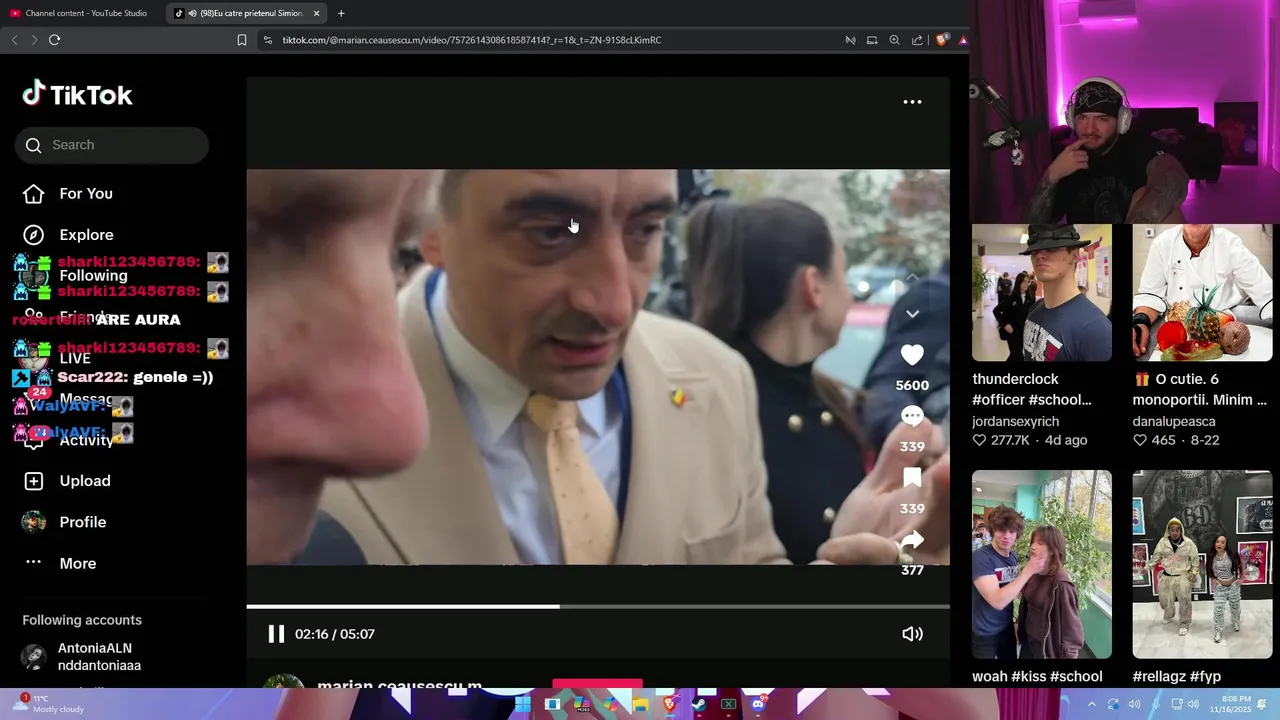Screen dimensions: 1280x720
Task: Open the #rellagz #fyp video thumbnail
Action: (1202, 564)
